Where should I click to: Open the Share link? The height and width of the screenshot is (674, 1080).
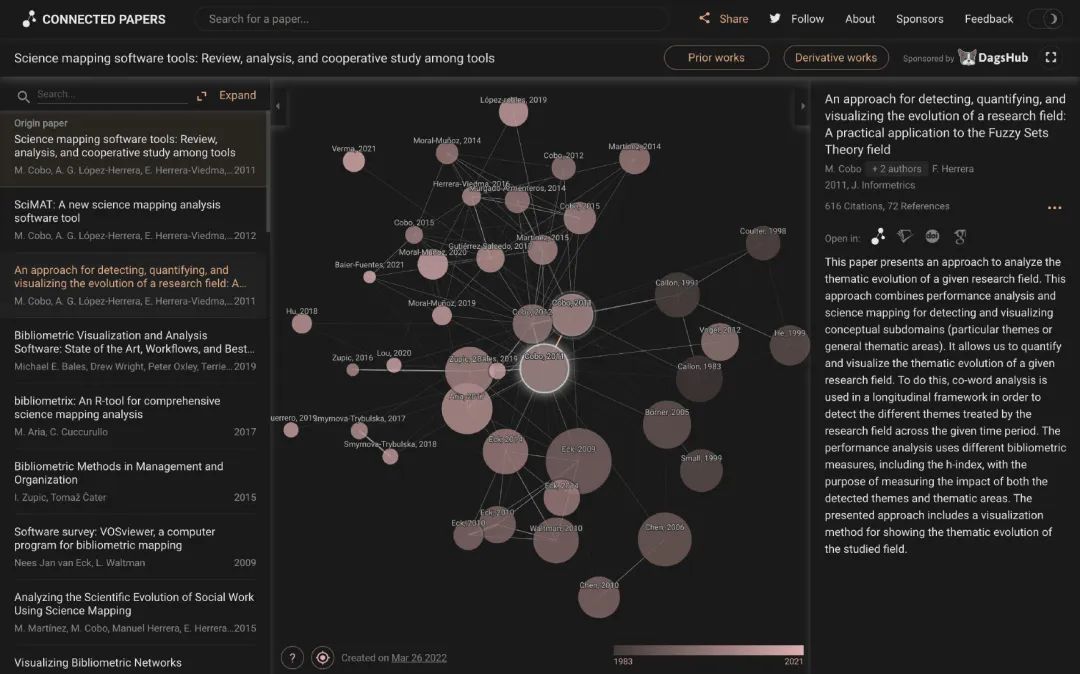click(x=724, y=19)
